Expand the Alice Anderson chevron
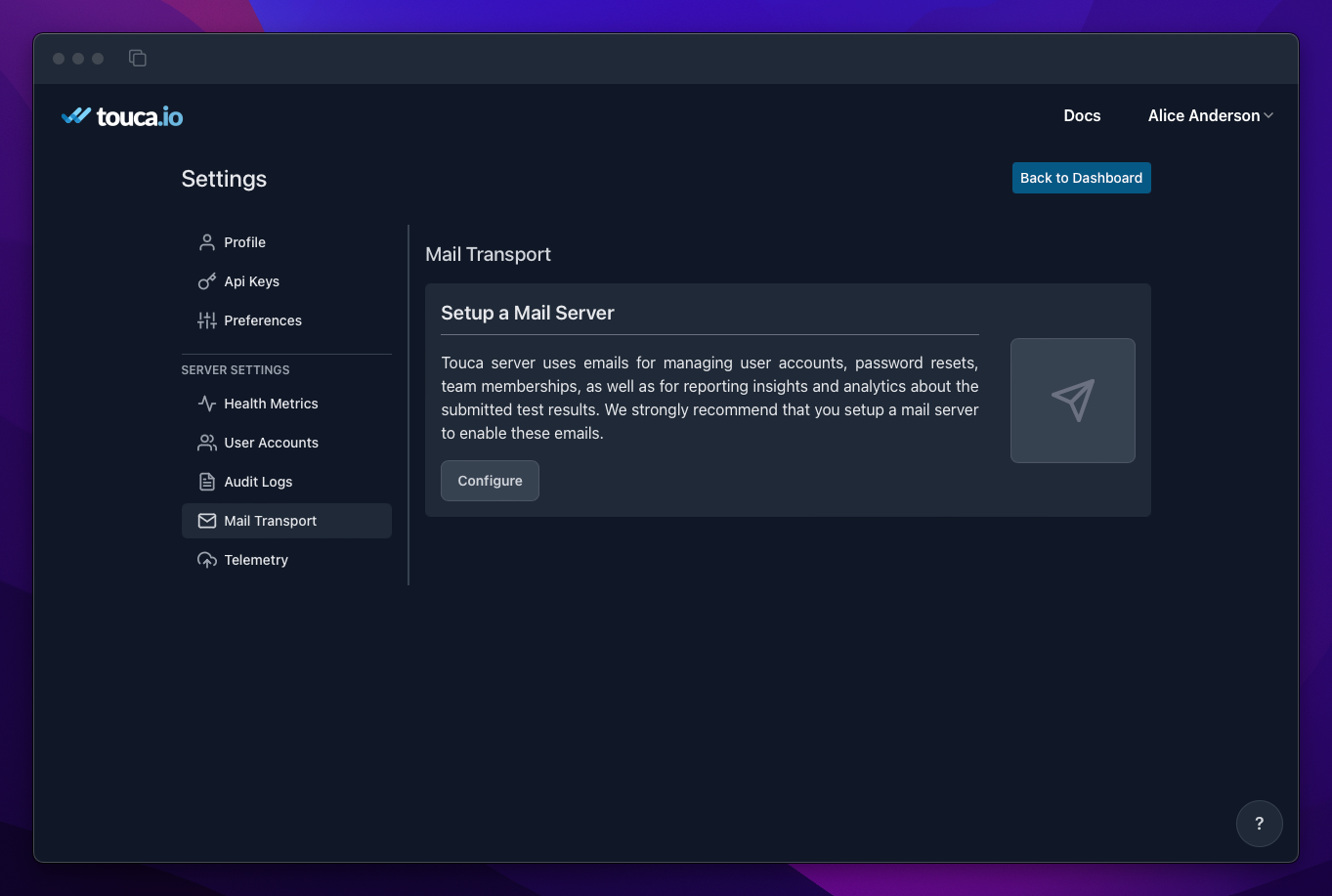Viewport: 1332px width, 896px height. coord(1268,115)
